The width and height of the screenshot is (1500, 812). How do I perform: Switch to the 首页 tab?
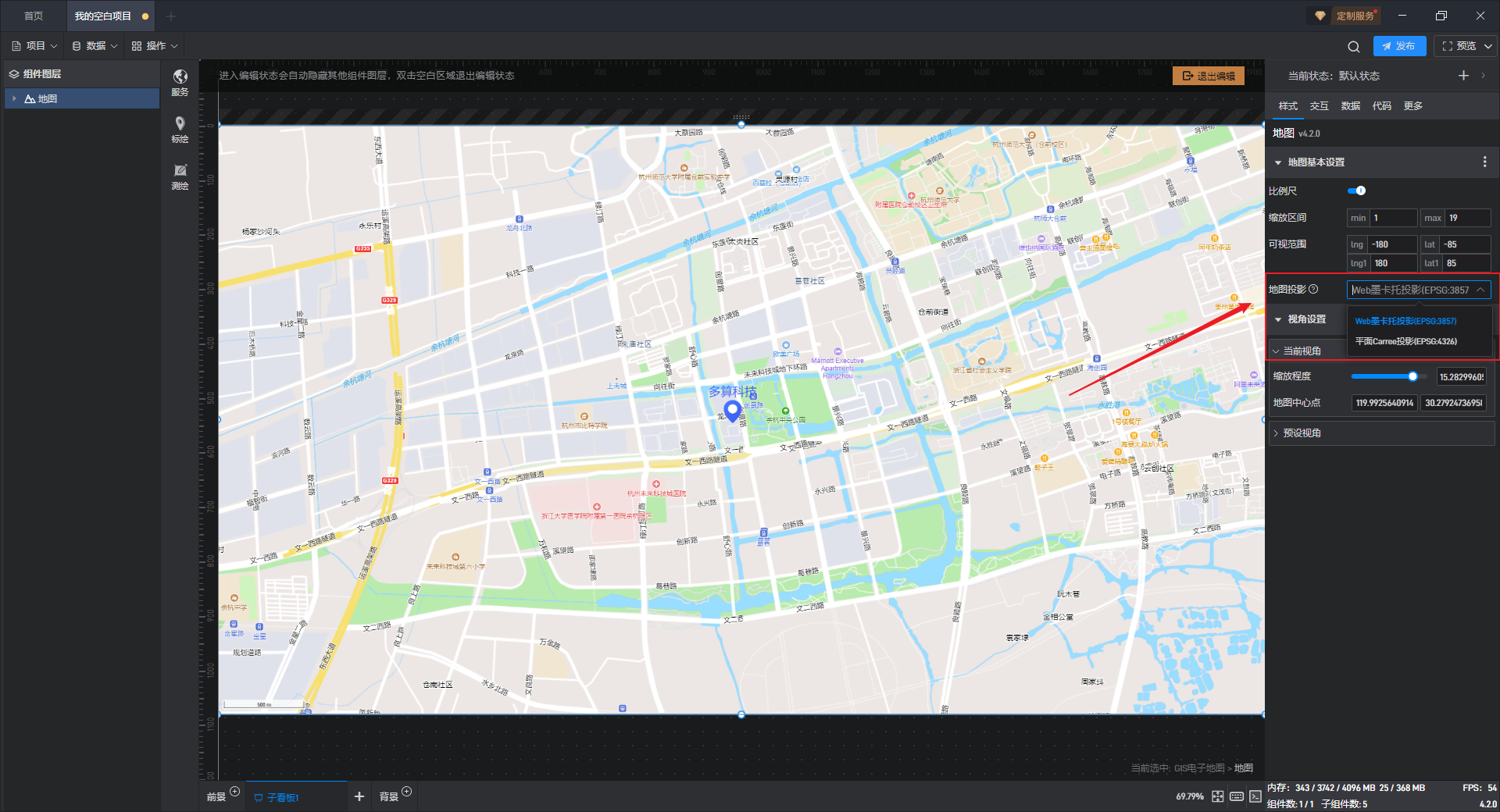[33, 16]
